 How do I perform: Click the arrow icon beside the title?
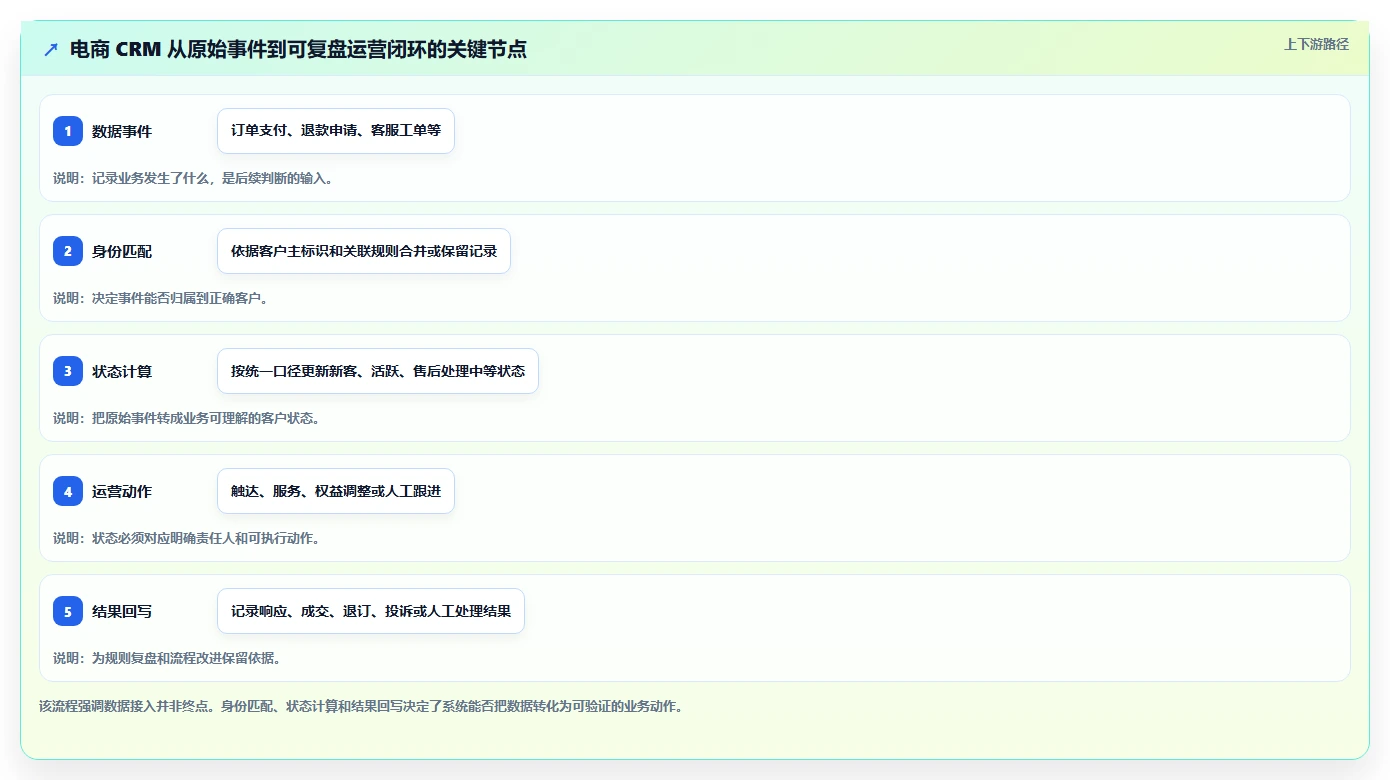[x=51, y=49]
